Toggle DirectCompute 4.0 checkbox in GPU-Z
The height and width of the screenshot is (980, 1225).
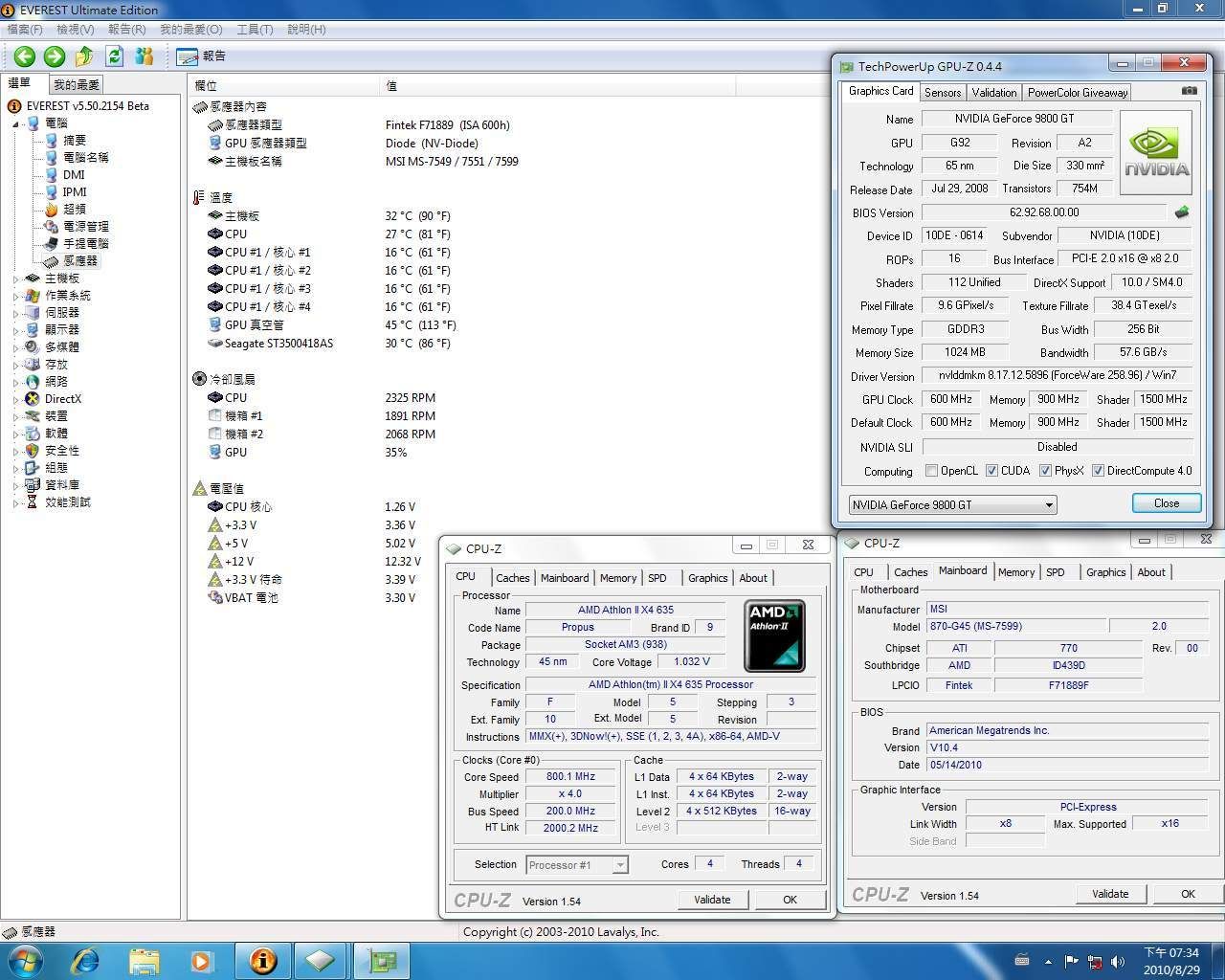pyautogui.click(x=1098, y=470)
